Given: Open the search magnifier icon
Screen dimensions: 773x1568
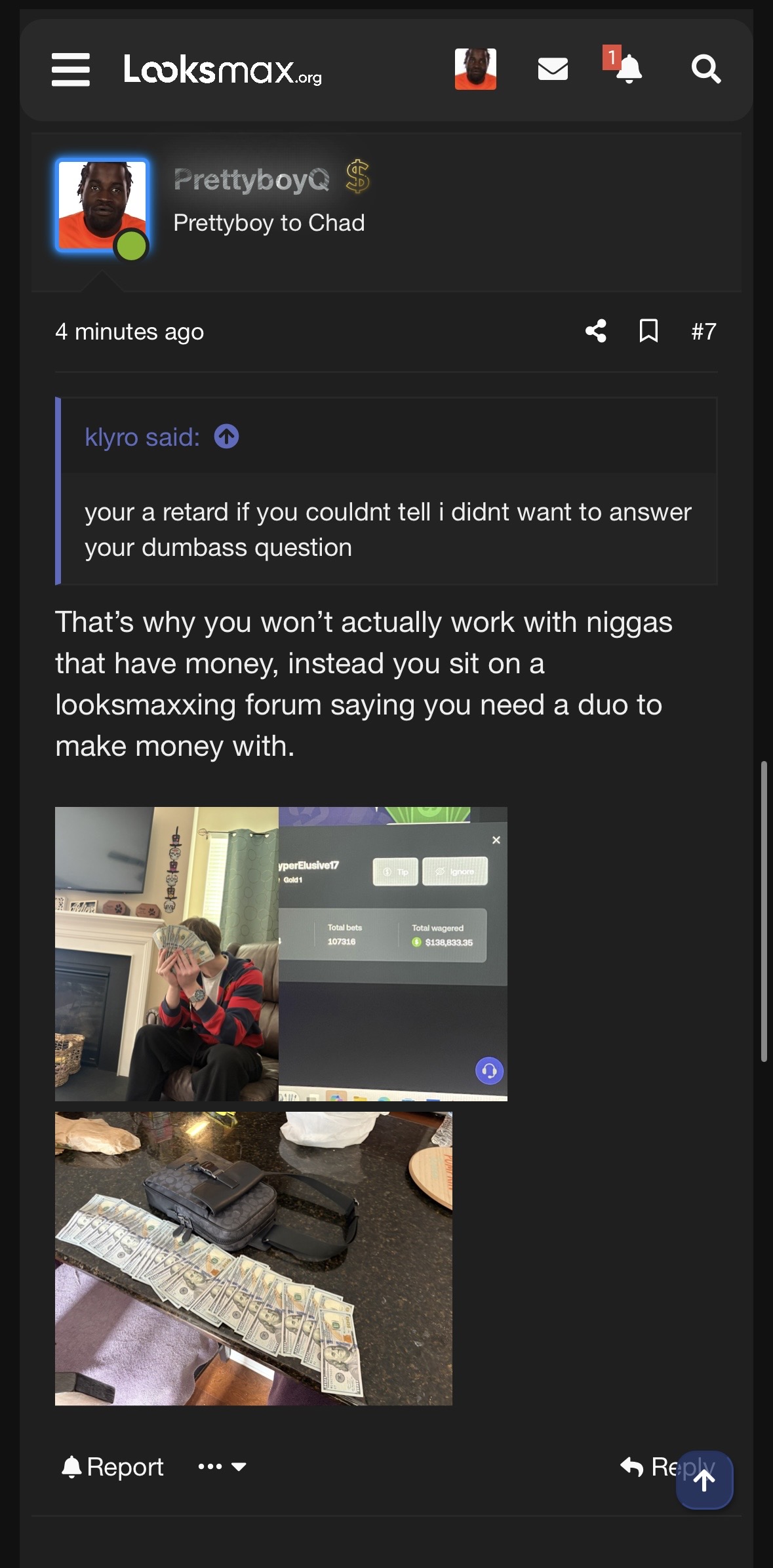Looking at the screenshot, I should (706, 69).
